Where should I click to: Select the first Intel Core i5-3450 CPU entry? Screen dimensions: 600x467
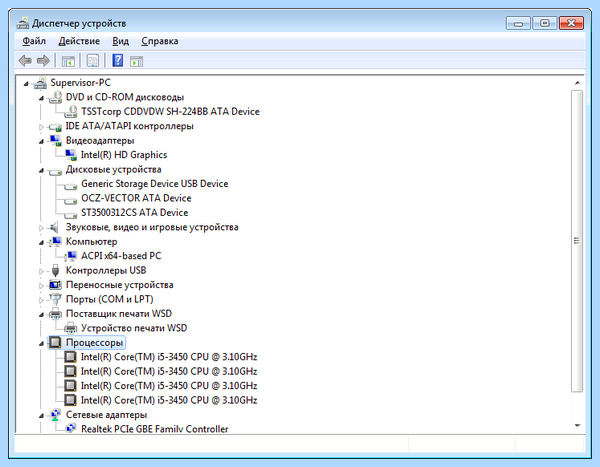click(x=169, y=357)
